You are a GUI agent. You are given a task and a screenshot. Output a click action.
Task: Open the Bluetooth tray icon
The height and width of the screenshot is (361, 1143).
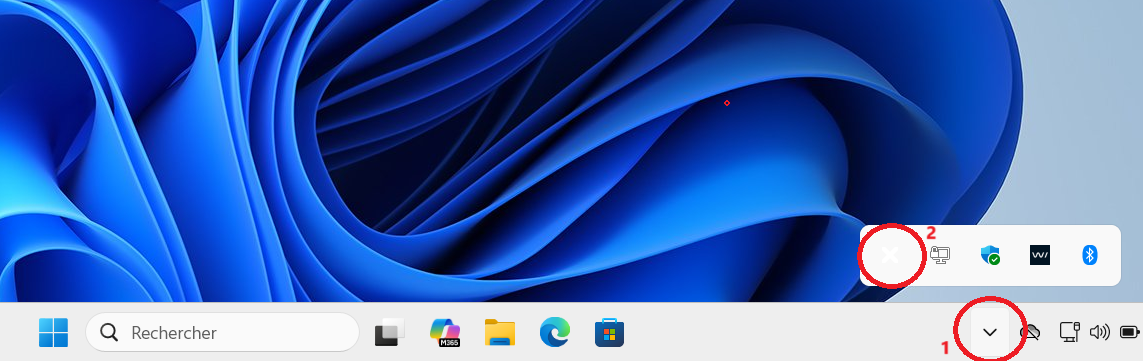[1090, 255]
